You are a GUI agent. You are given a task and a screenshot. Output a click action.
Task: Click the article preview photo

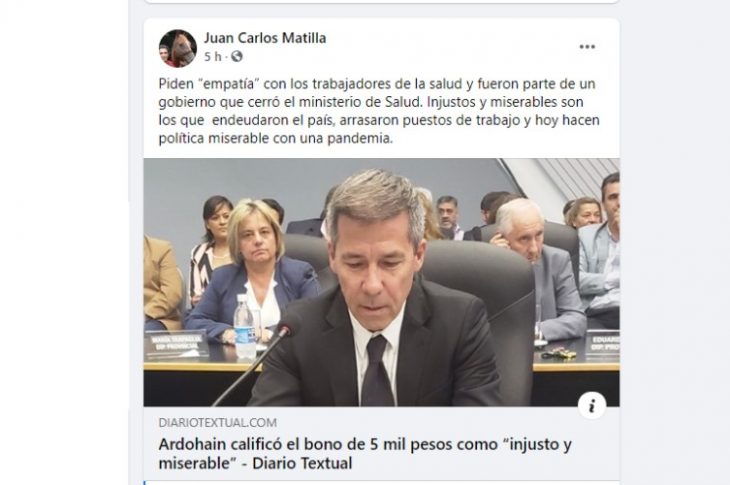coord(381,283)
